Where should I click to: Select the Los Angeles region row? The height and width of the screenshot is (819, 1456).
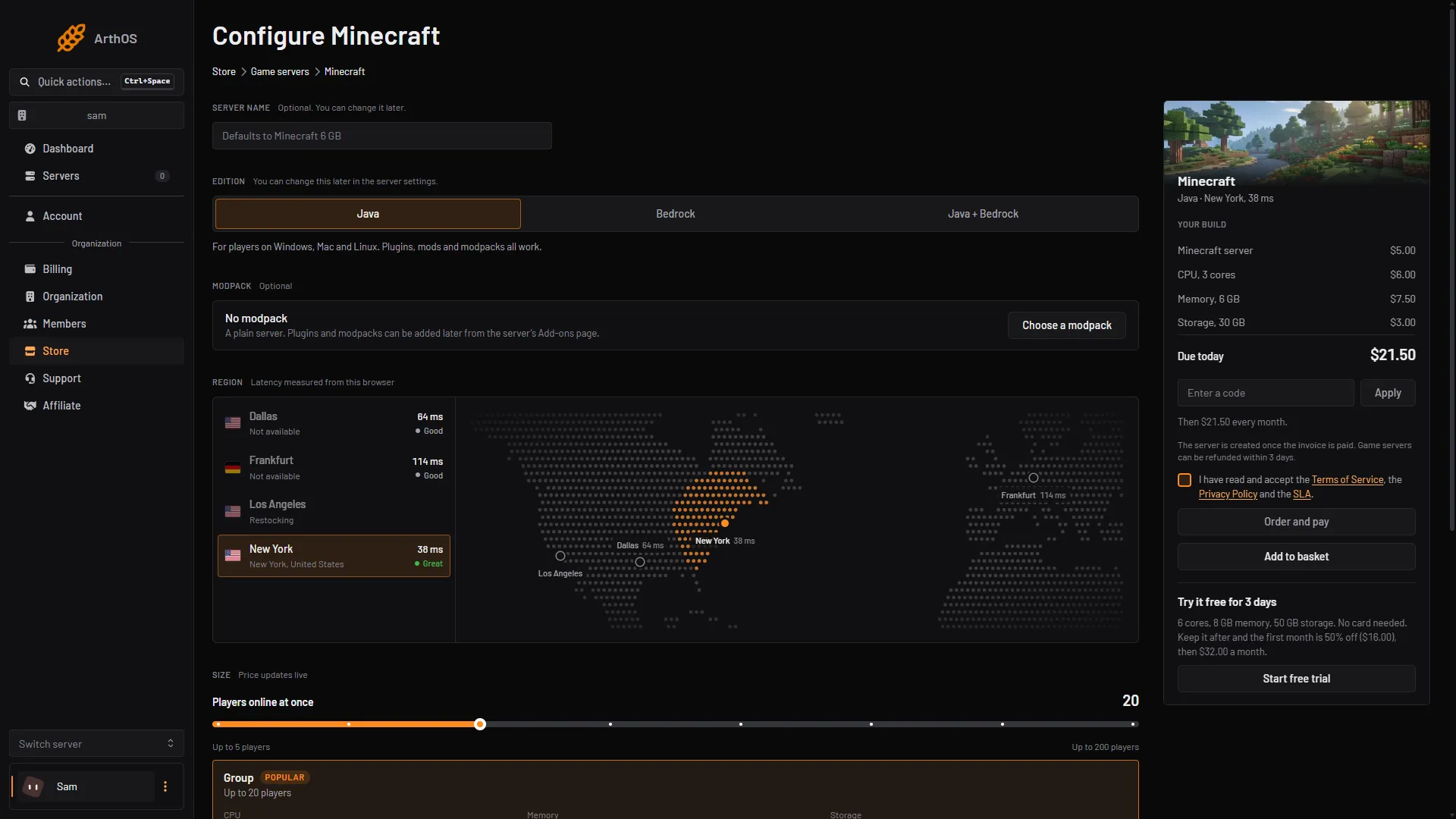(334, 512)
